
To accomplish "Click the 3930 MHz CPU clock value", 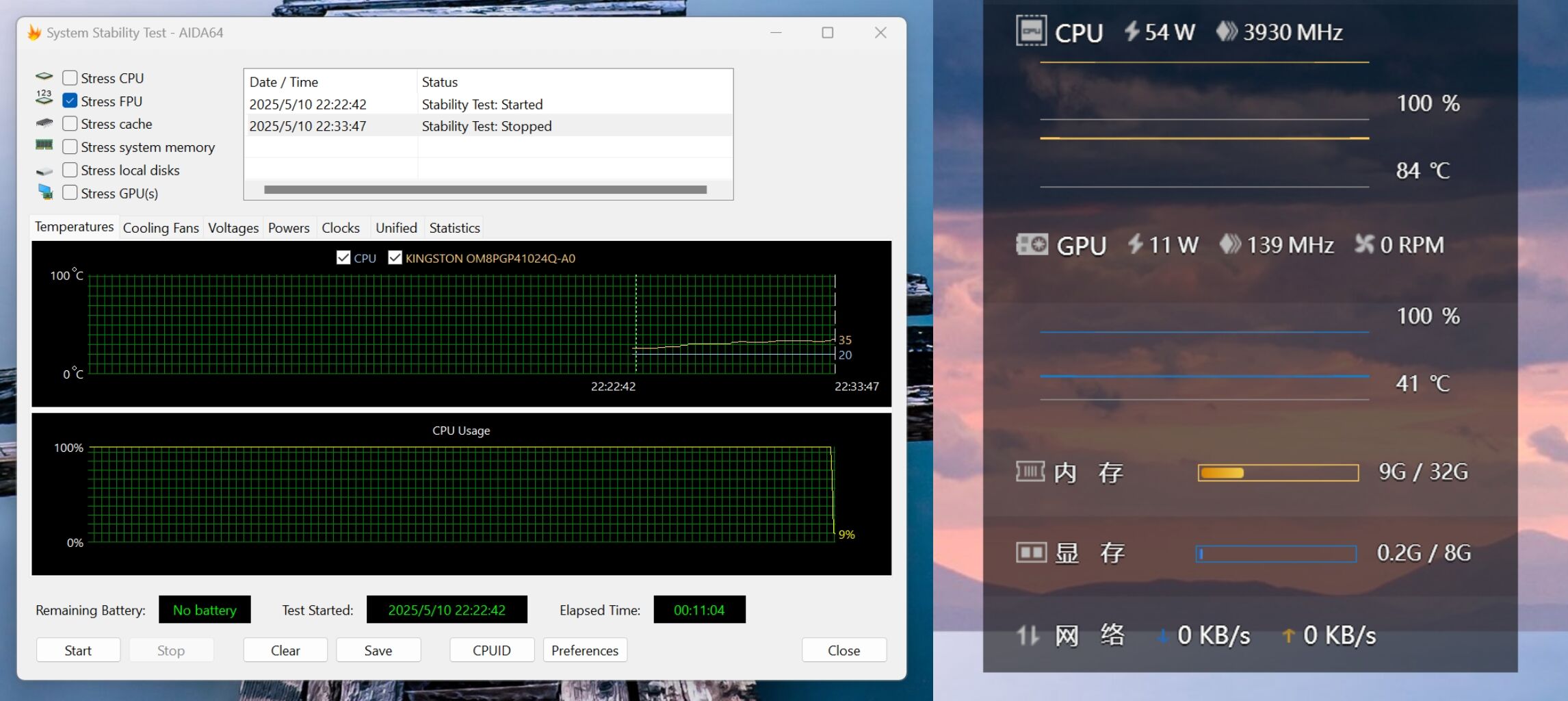I will 1292,31.
